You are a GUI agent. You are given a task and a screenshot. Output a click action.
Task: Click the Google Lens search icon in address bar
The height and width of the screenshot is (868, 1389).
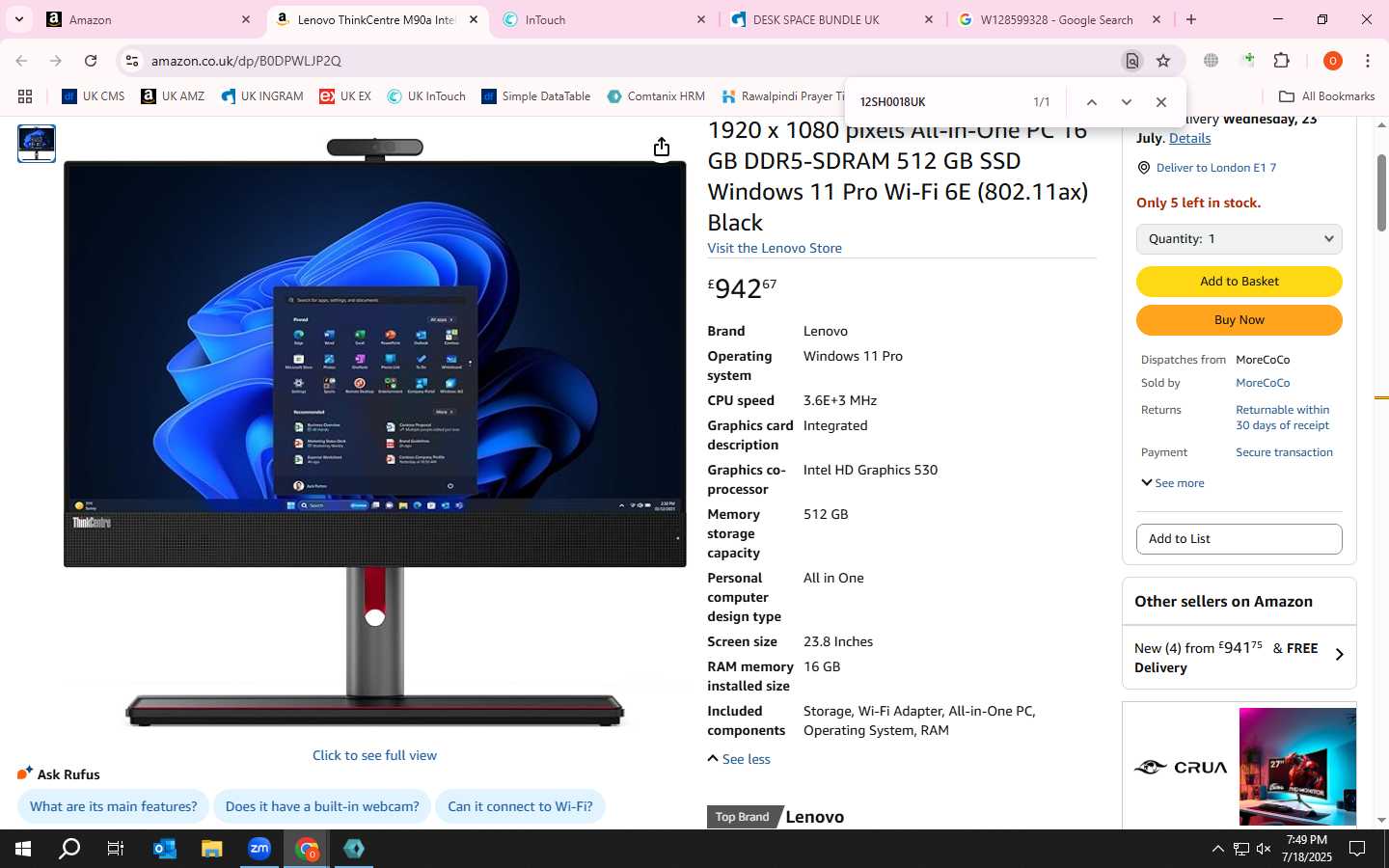[1132, 61]
